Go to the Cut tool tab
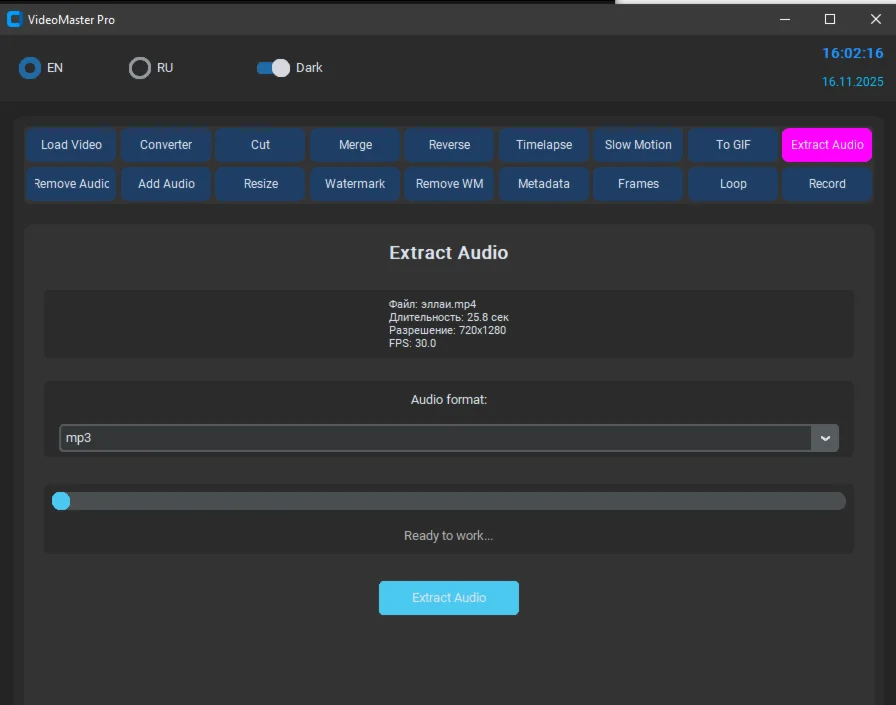This screenshot has height=705, width=896. [260, 145]
